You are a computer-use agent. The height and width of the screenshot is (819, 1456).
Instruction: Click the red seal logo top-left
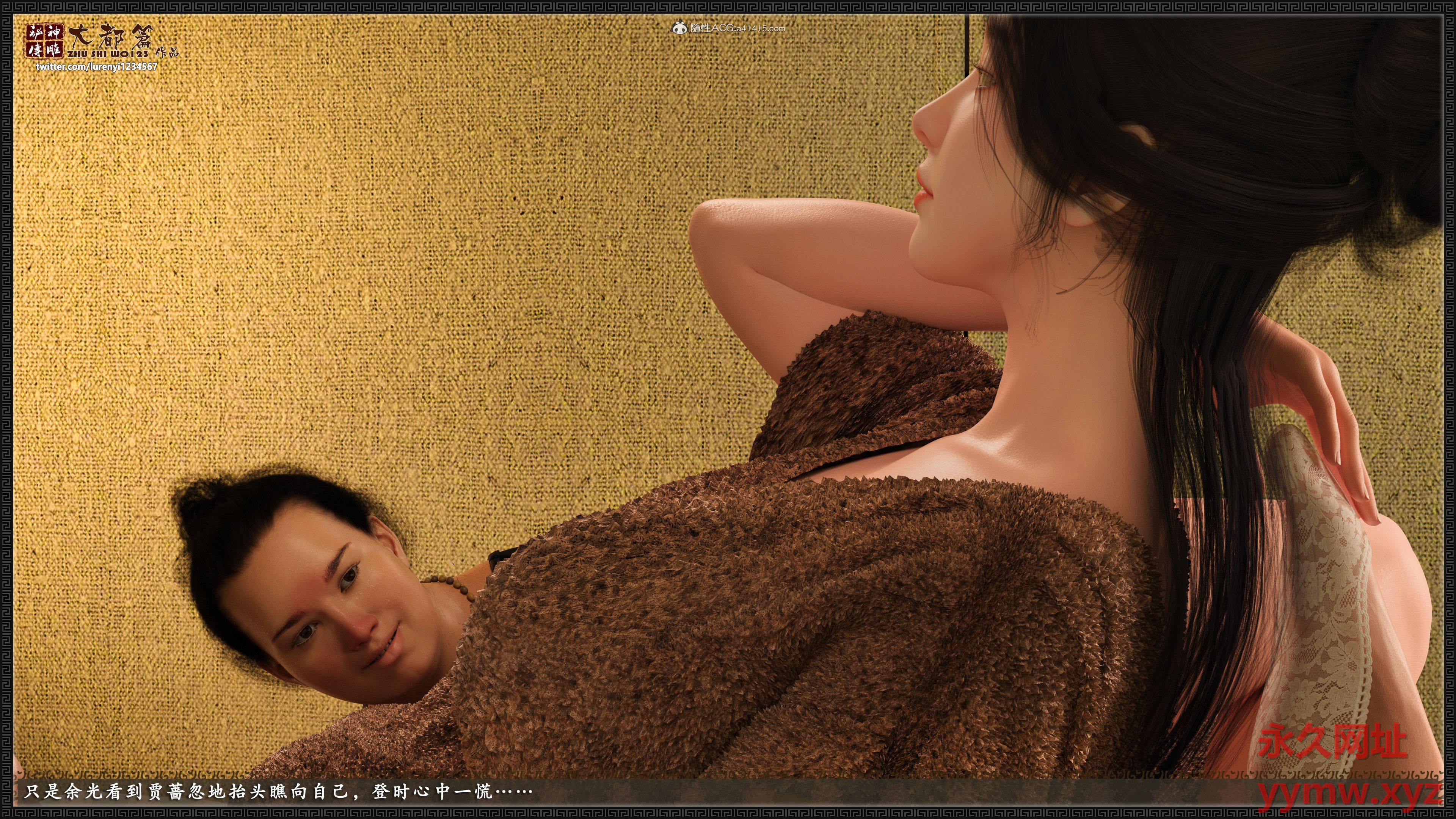(46, 41)
